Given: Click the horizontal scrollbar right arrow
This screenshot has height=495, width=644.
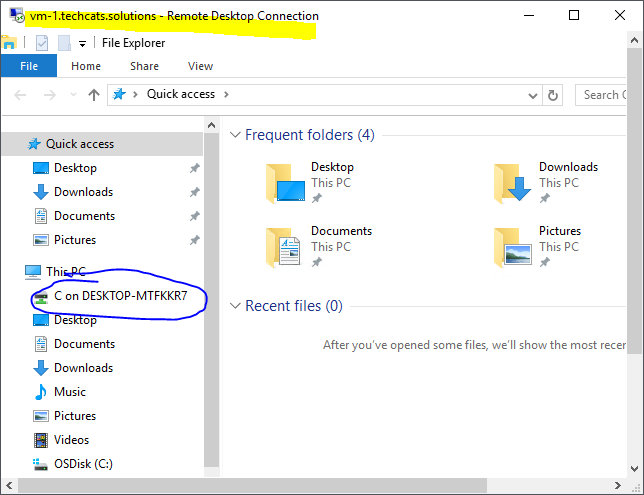Looking at the screenshot, I should click(x=618, y=486).
